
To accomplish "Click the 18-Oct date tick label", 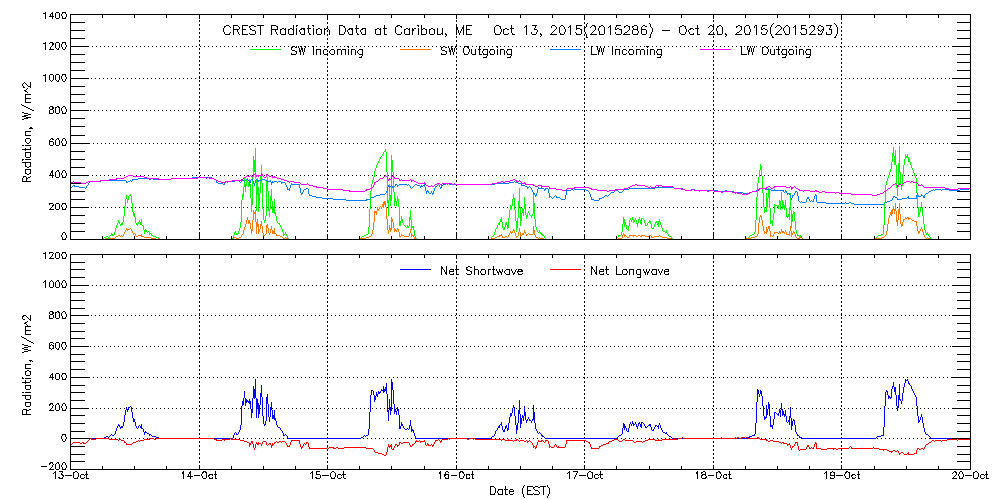I will pyautogui.click(x=713, y=477).
